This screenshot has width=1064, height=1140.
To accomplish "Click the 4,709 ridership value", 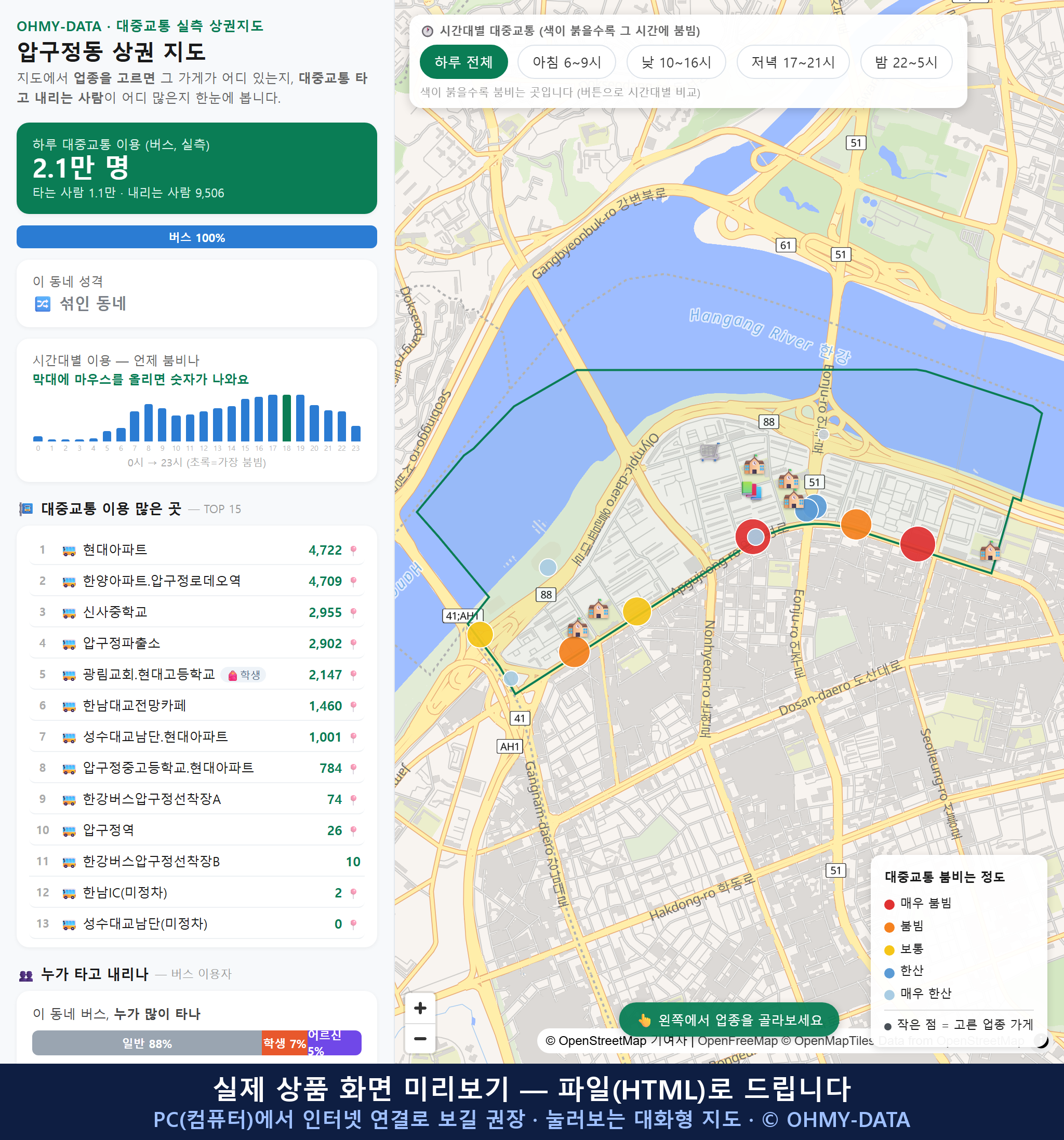I will pos(325,582).
